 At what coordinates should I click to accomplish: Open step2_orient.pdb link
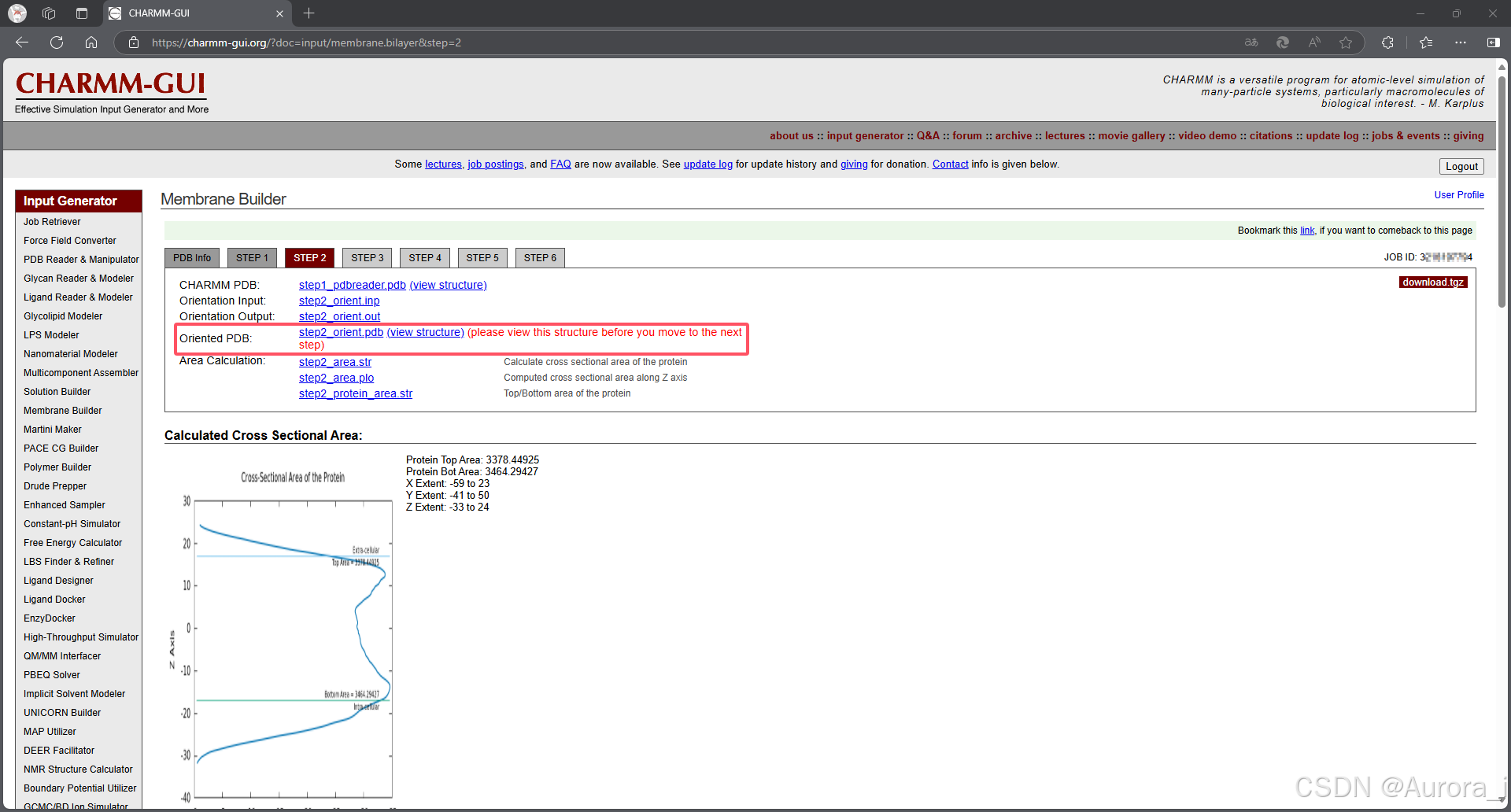341,332
